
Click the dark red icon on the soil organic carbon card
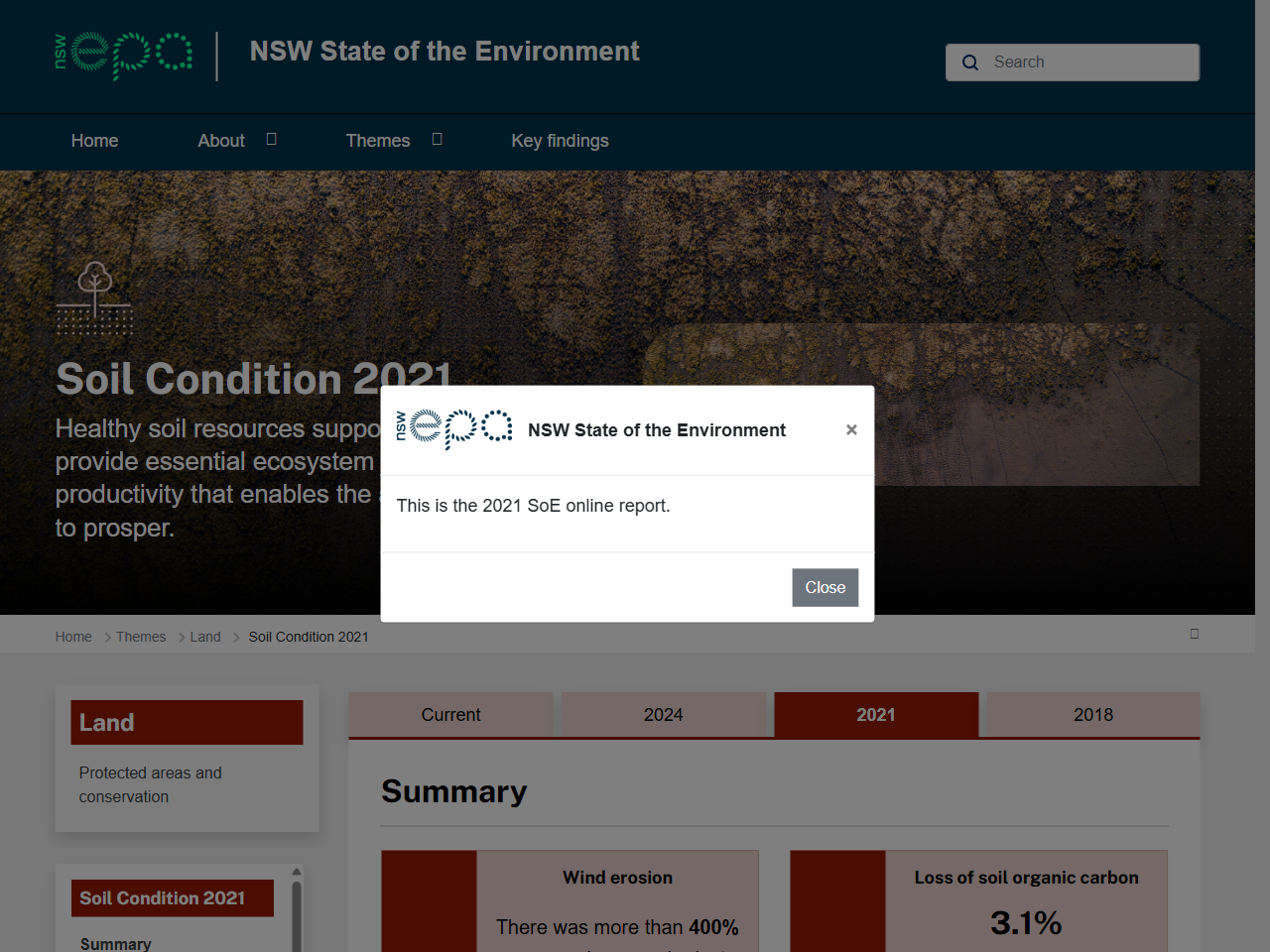[x=837, y=900]
